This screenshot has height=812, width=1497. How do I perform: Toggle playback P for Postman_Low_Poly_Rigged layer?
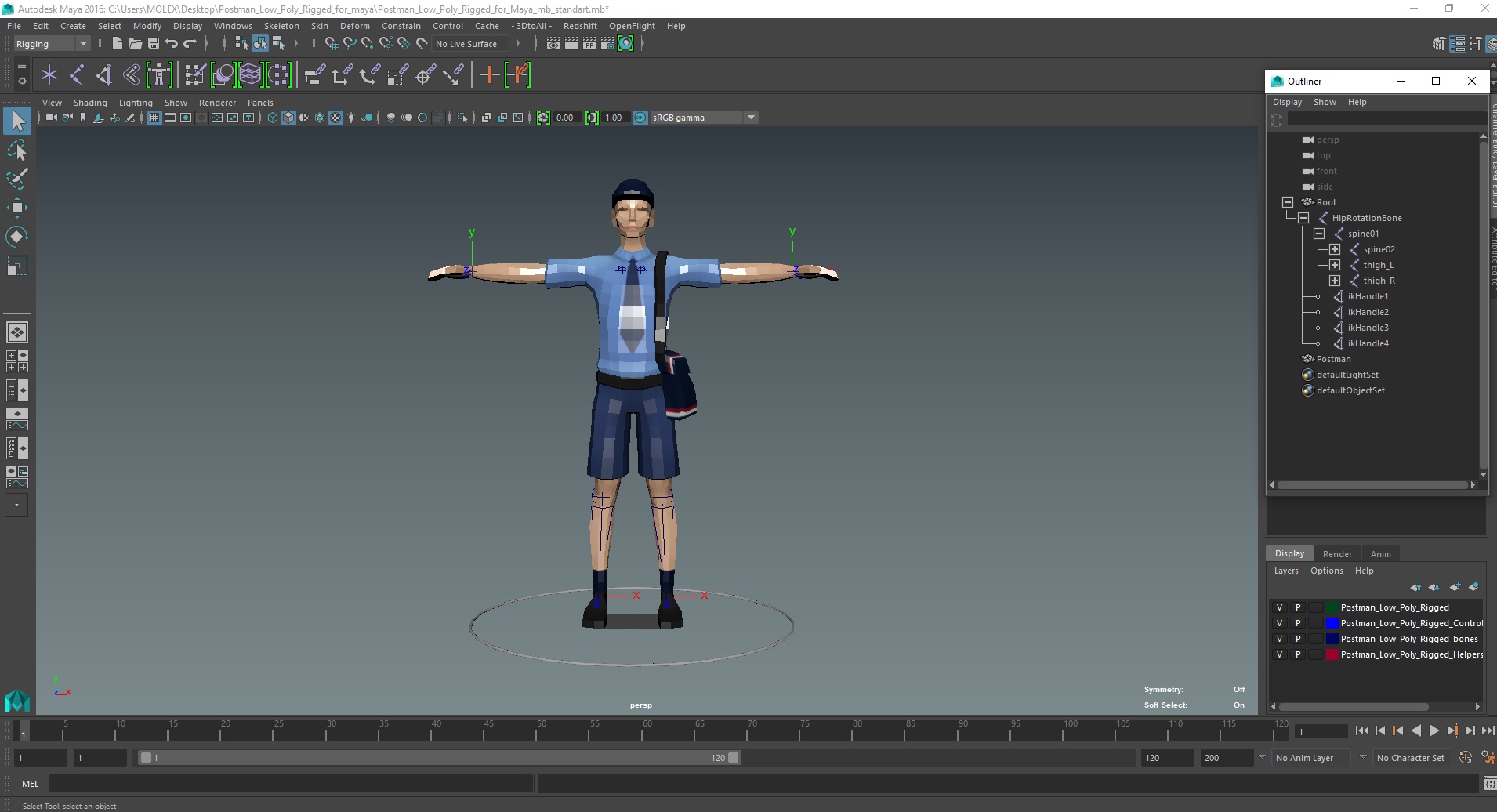pyautogui.click(x=1298, y=607)
